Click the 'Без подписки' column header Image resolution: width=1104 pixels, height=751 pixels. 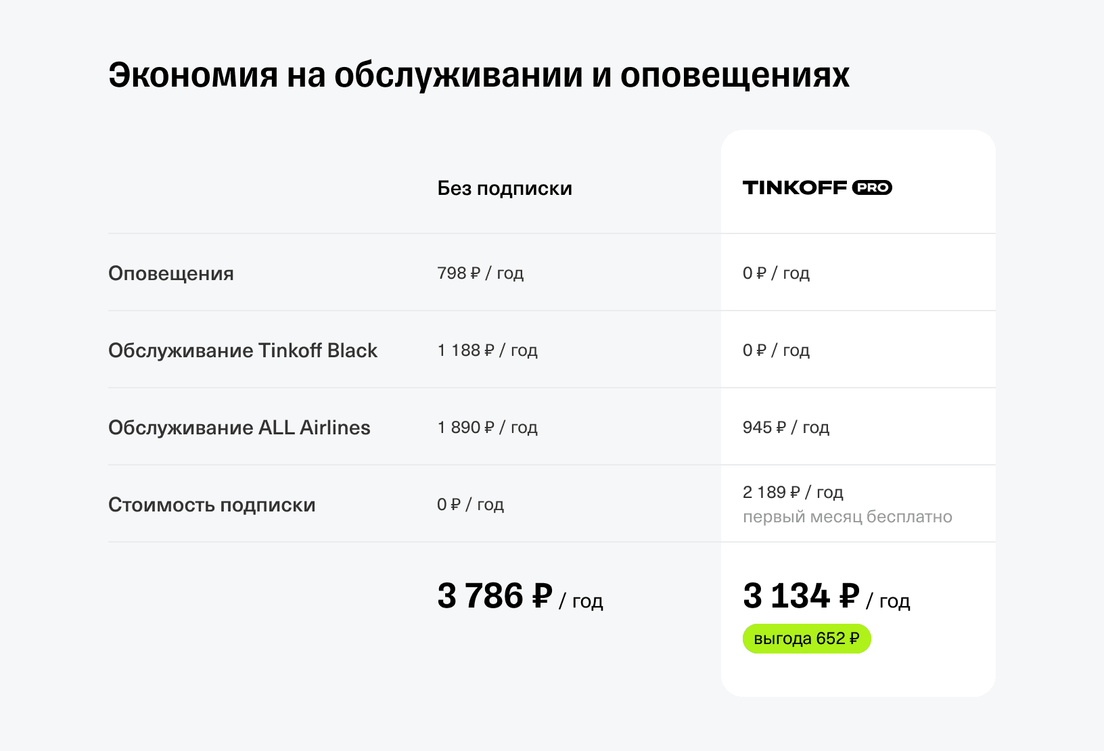pos(504,188)
